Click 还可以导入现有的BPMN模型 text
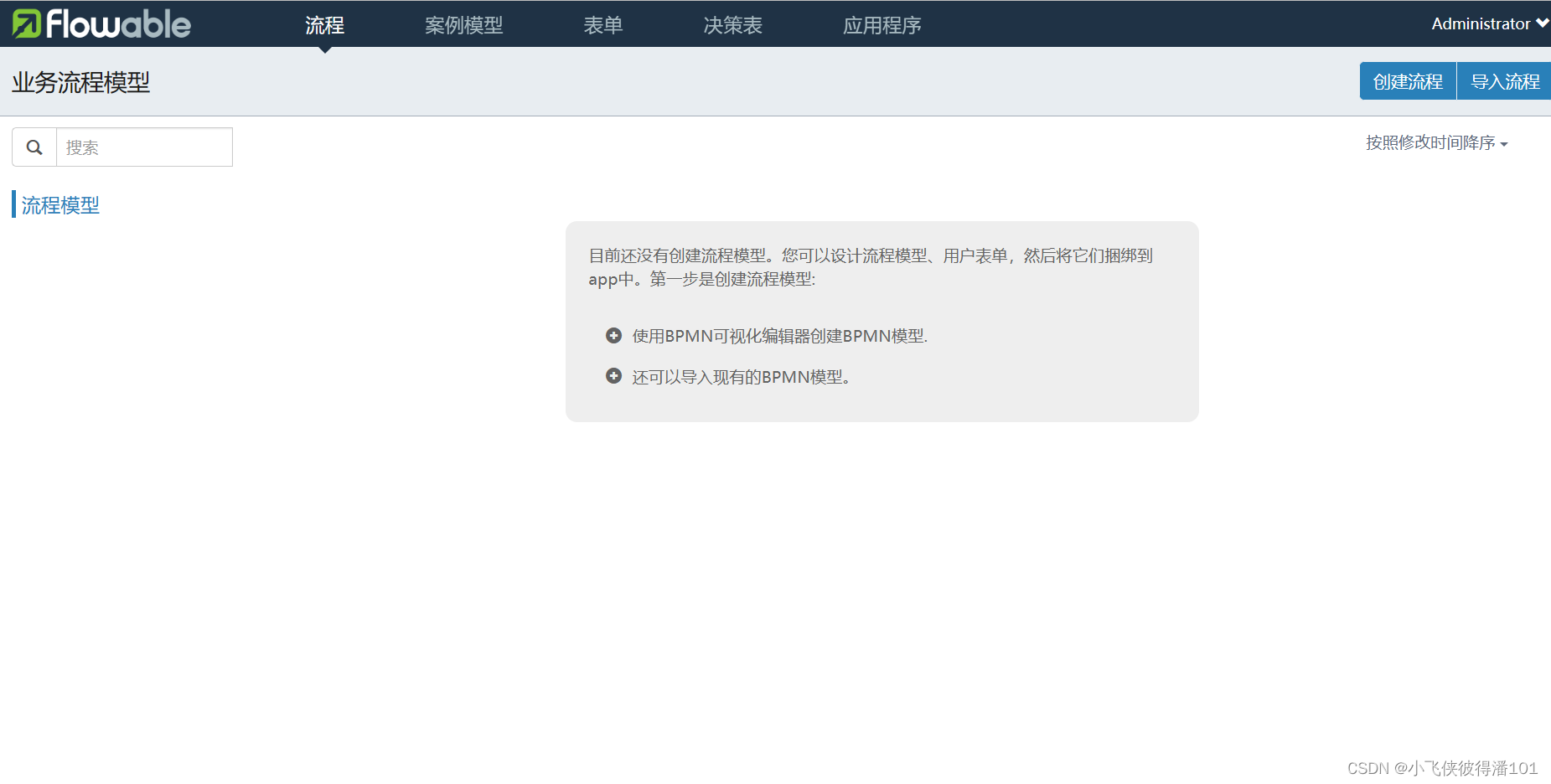1551x784 pixels. [x=742, y=377]
